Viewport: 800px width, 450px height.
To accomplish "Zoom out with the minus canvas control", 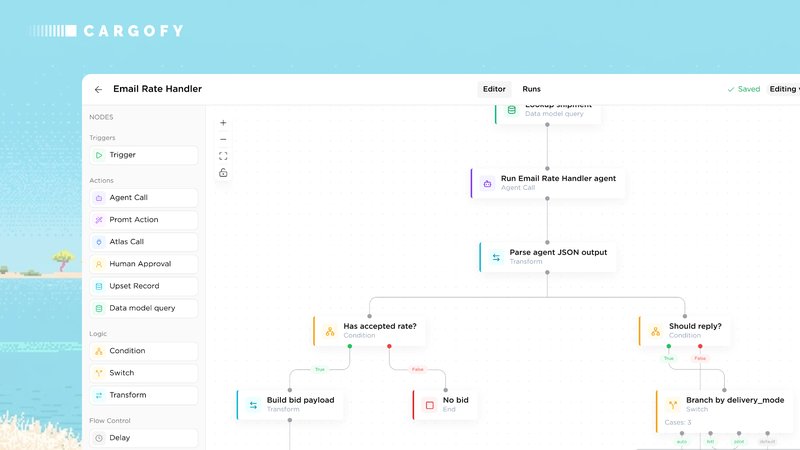I will point(223,139).
